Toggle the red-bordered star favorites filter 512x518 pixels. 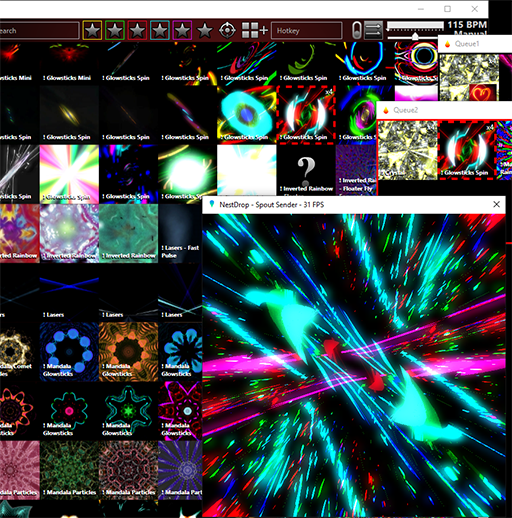tap(137, 30)
